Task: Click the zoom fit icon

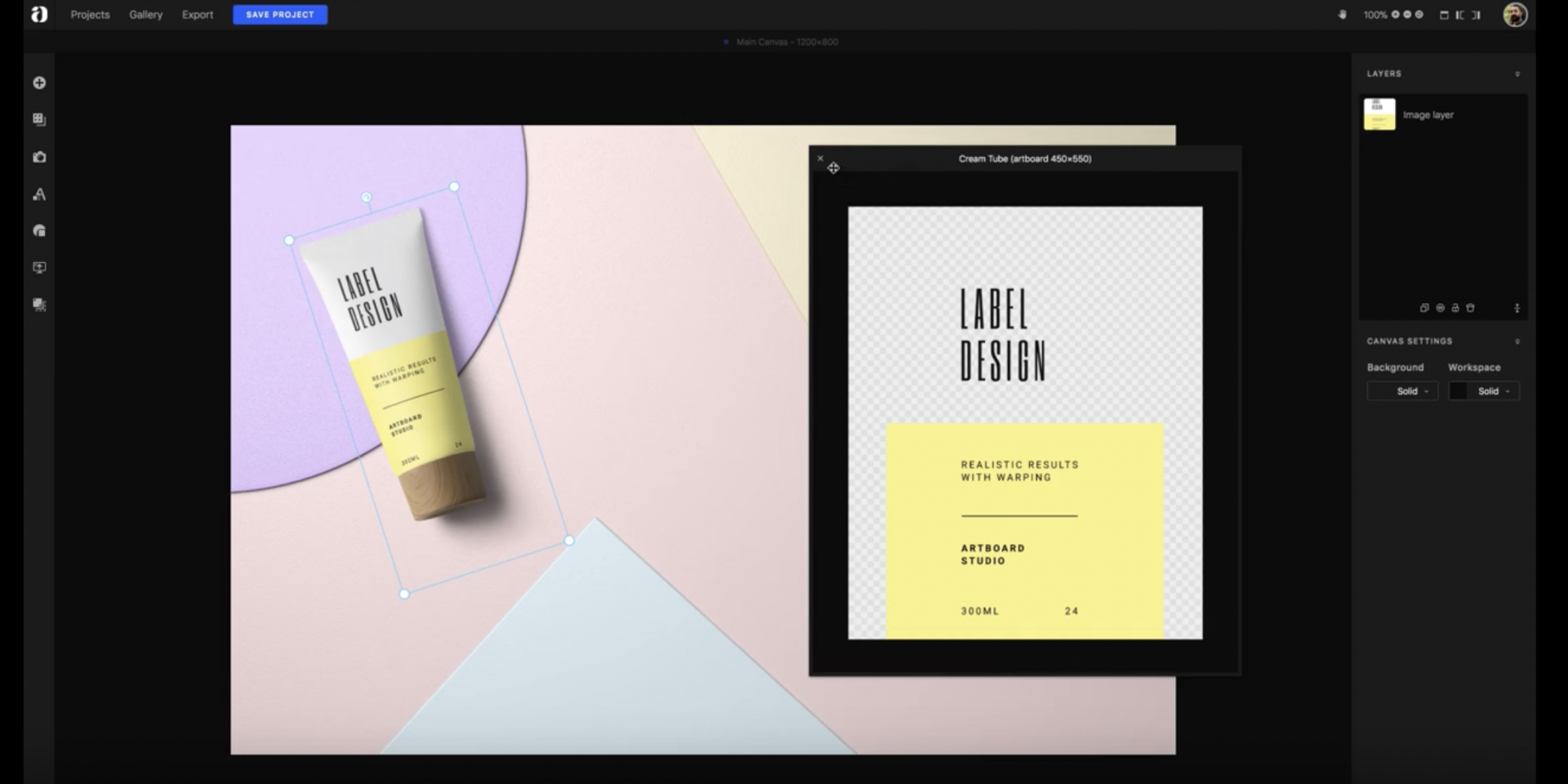Action: [x=1419, y=15]
